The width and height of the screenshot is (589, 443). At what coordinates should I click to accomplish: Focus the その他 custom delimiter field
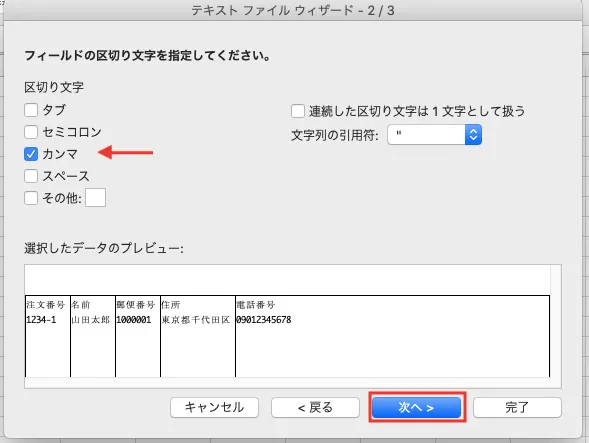tap(95, 198)
